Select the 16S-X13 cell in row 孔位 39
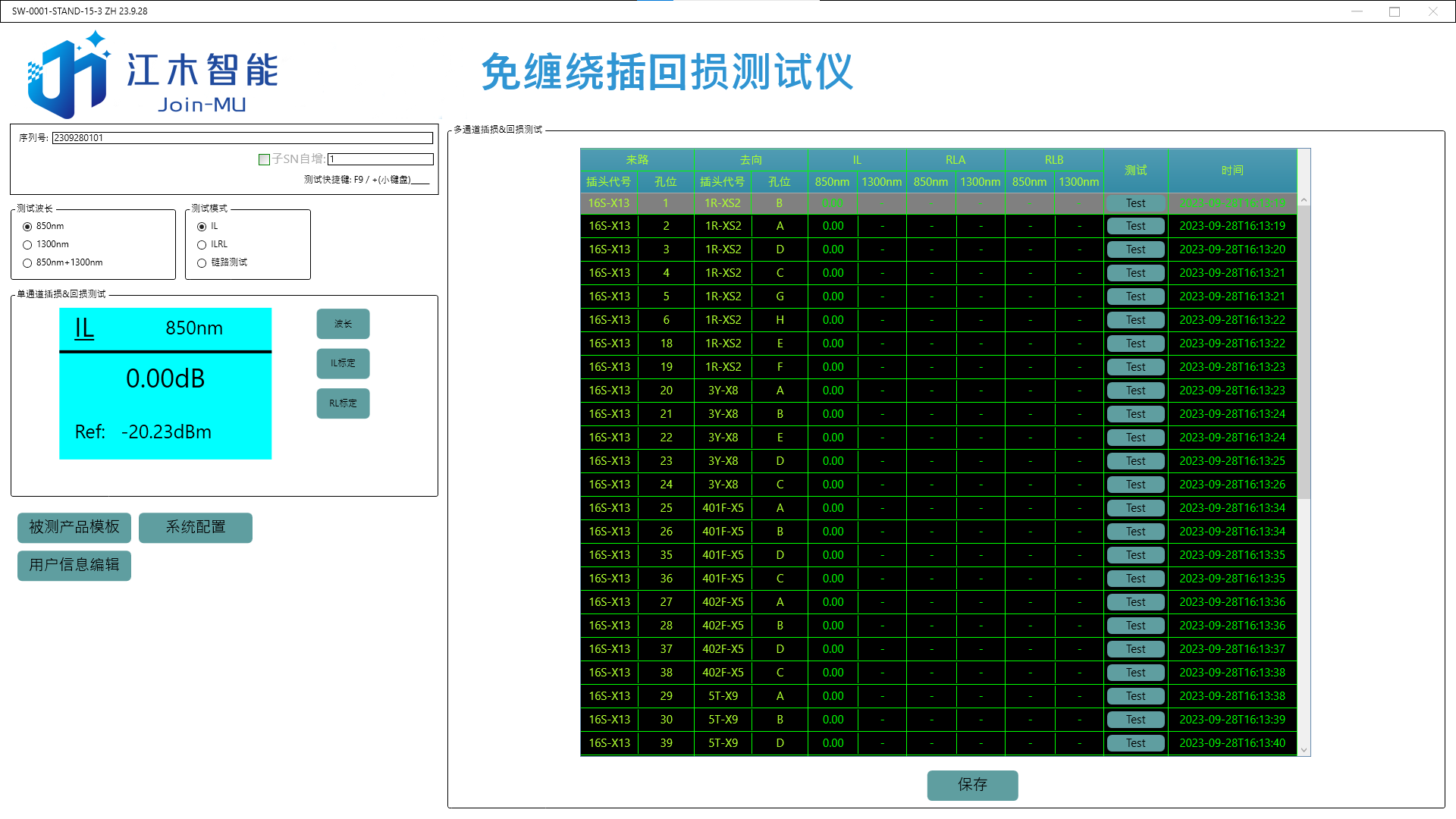 609,743
